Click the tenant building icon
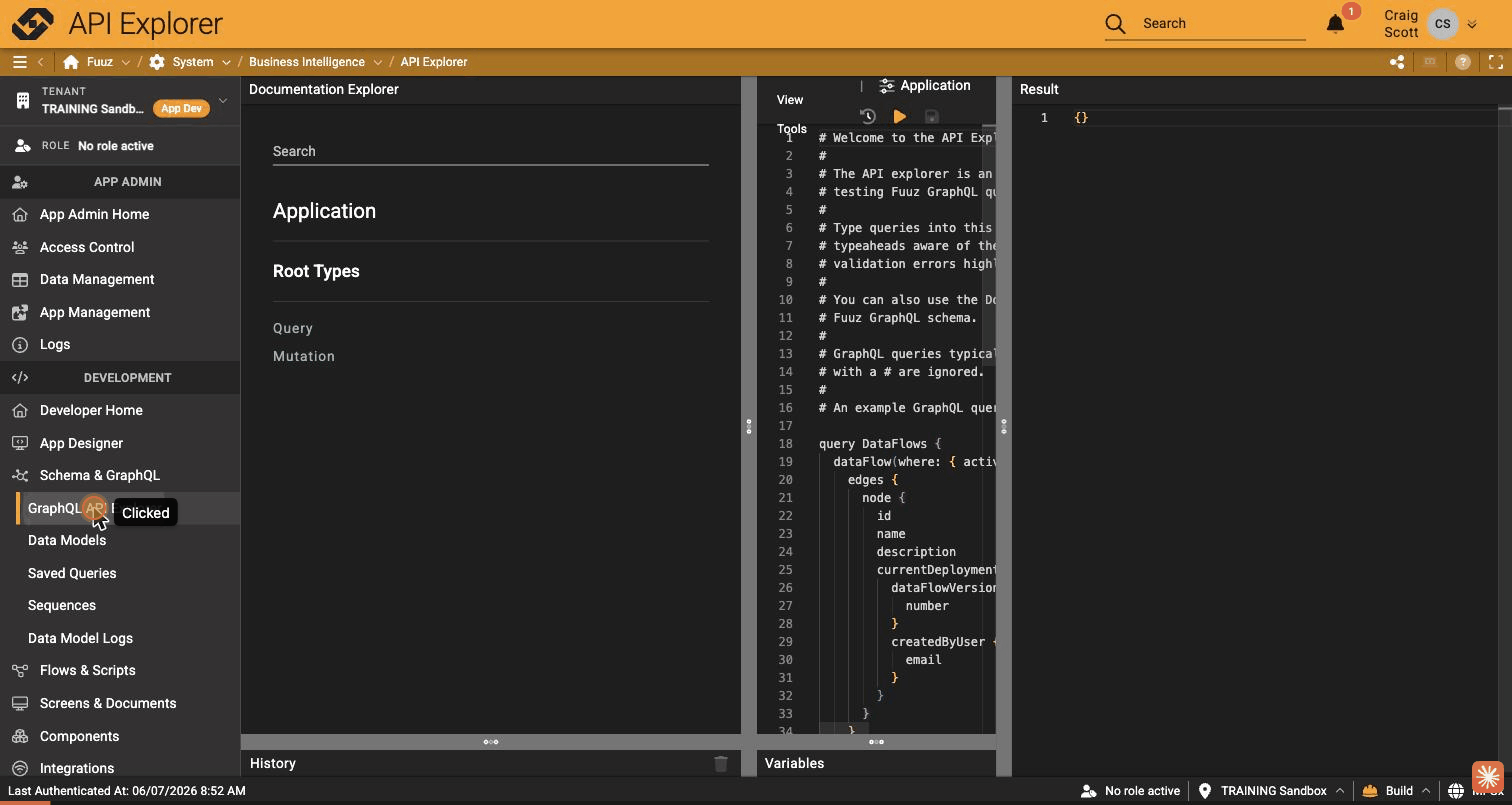The width and height of the screenshot is (1512, 805). (x=22, y=100)
